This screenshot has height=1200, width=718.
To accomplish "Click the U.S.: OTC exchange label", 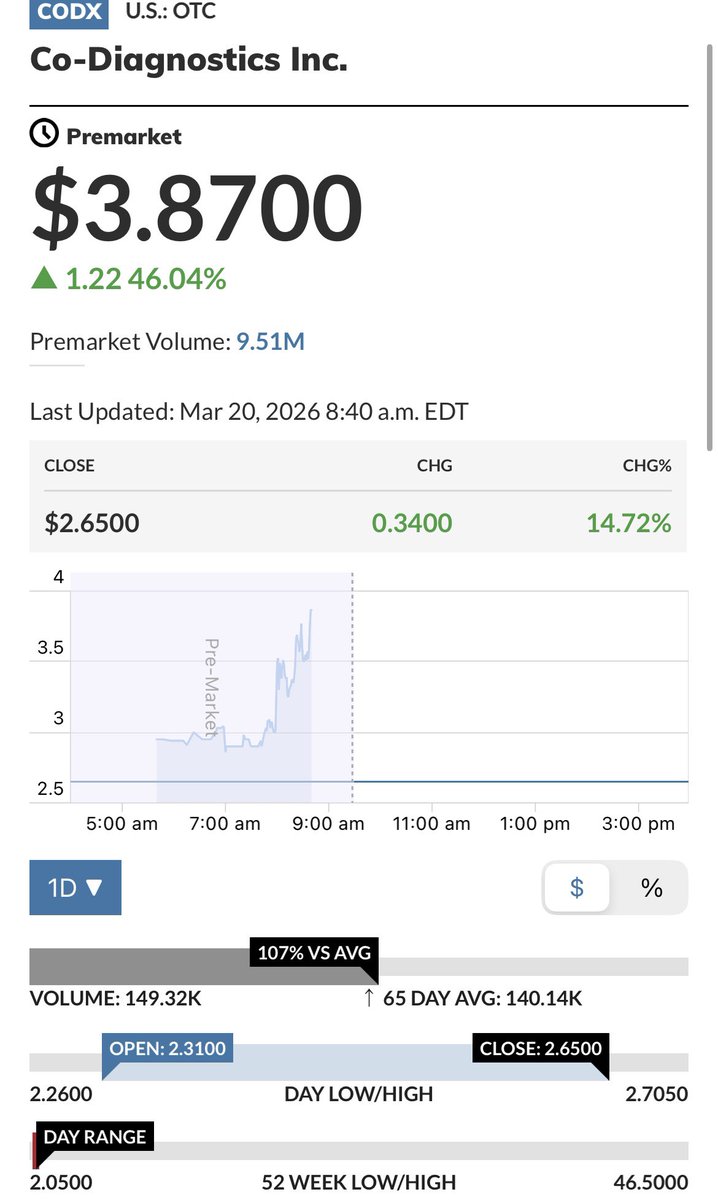I will tap(170, 12).
